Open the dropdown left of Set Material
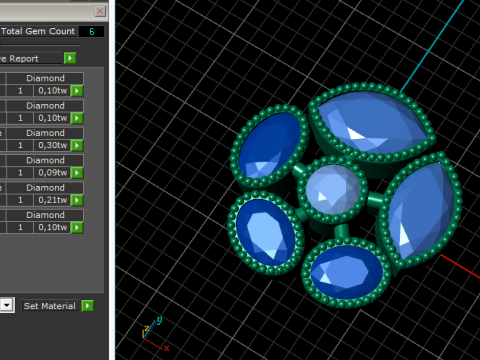Screen dimensions: 480x360 [7, 305]
